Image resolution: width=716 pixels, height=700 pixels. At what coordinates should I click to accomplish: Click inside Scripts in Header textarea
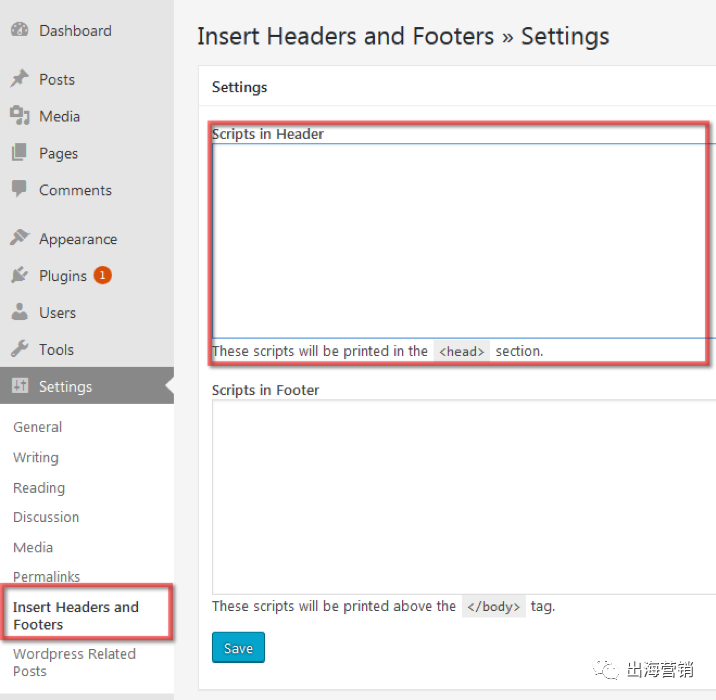(x=464, y=241)
